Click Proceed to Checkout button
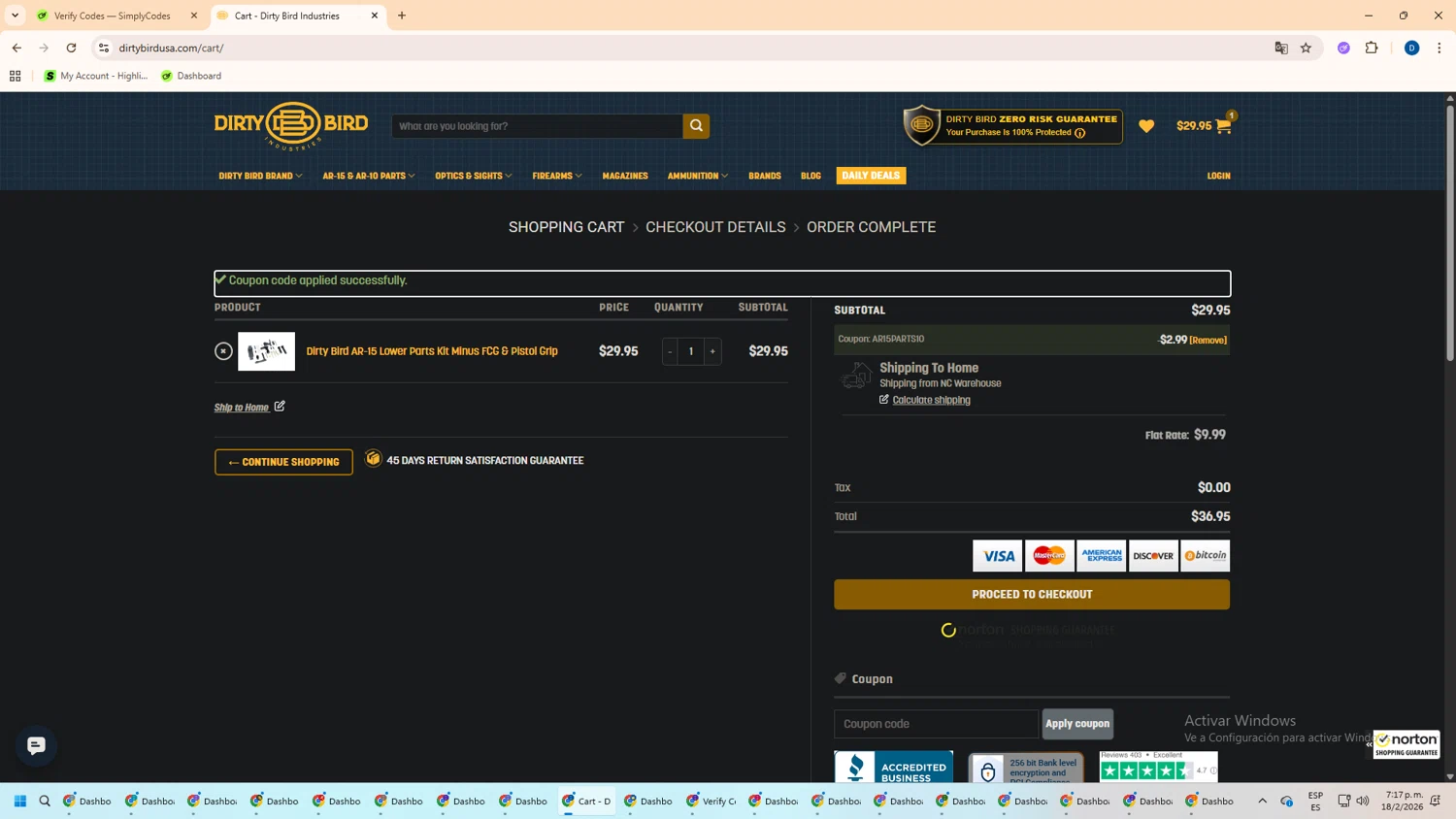 tap(1032, 594)
